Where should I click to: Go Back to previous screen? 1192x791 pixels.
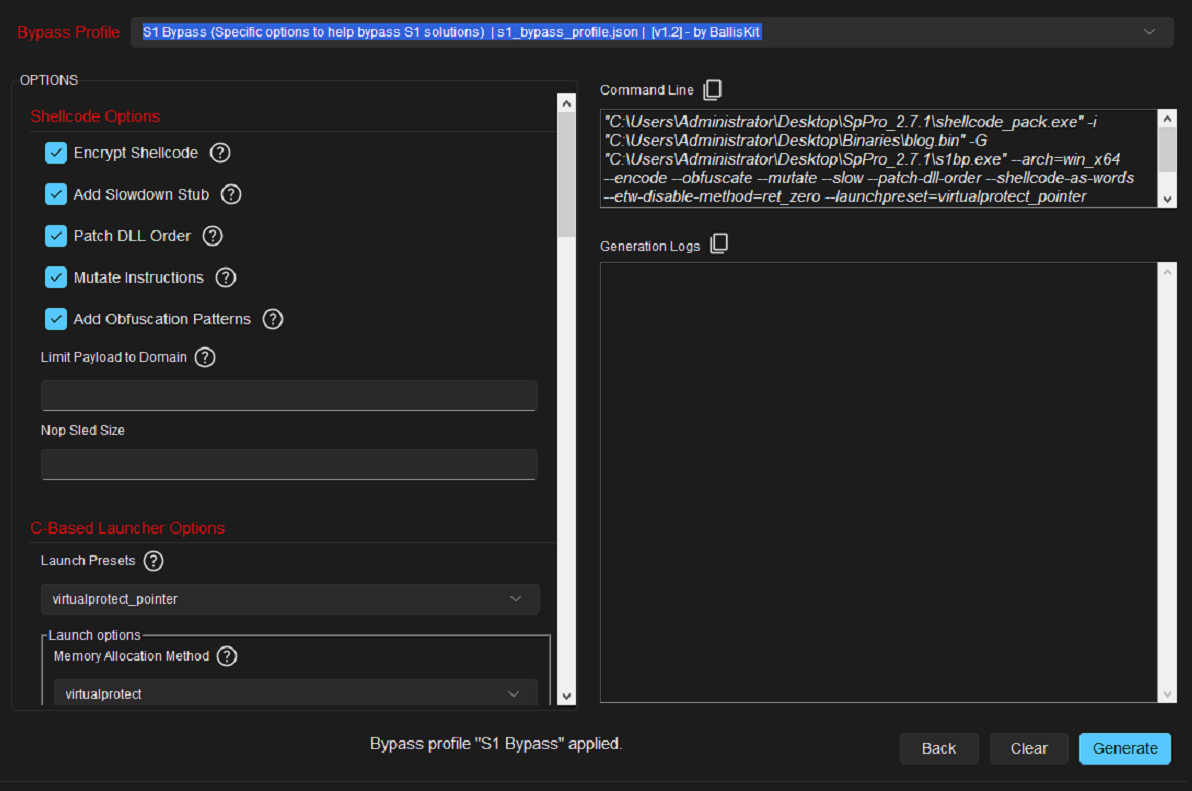939,748
